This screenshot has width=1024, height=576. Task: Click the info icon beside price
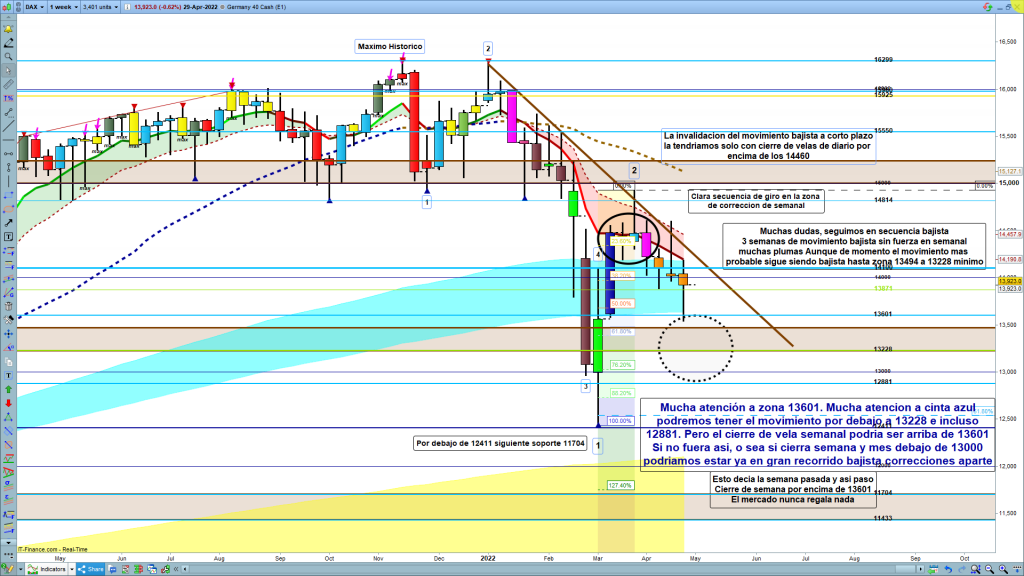[127, 7]
